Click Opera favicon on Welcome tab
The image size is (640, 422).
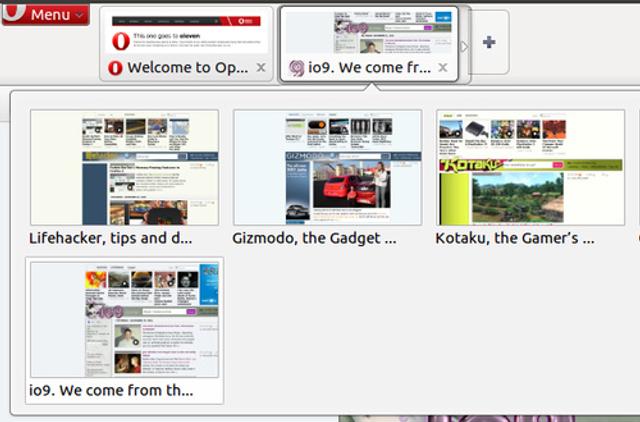115,68
